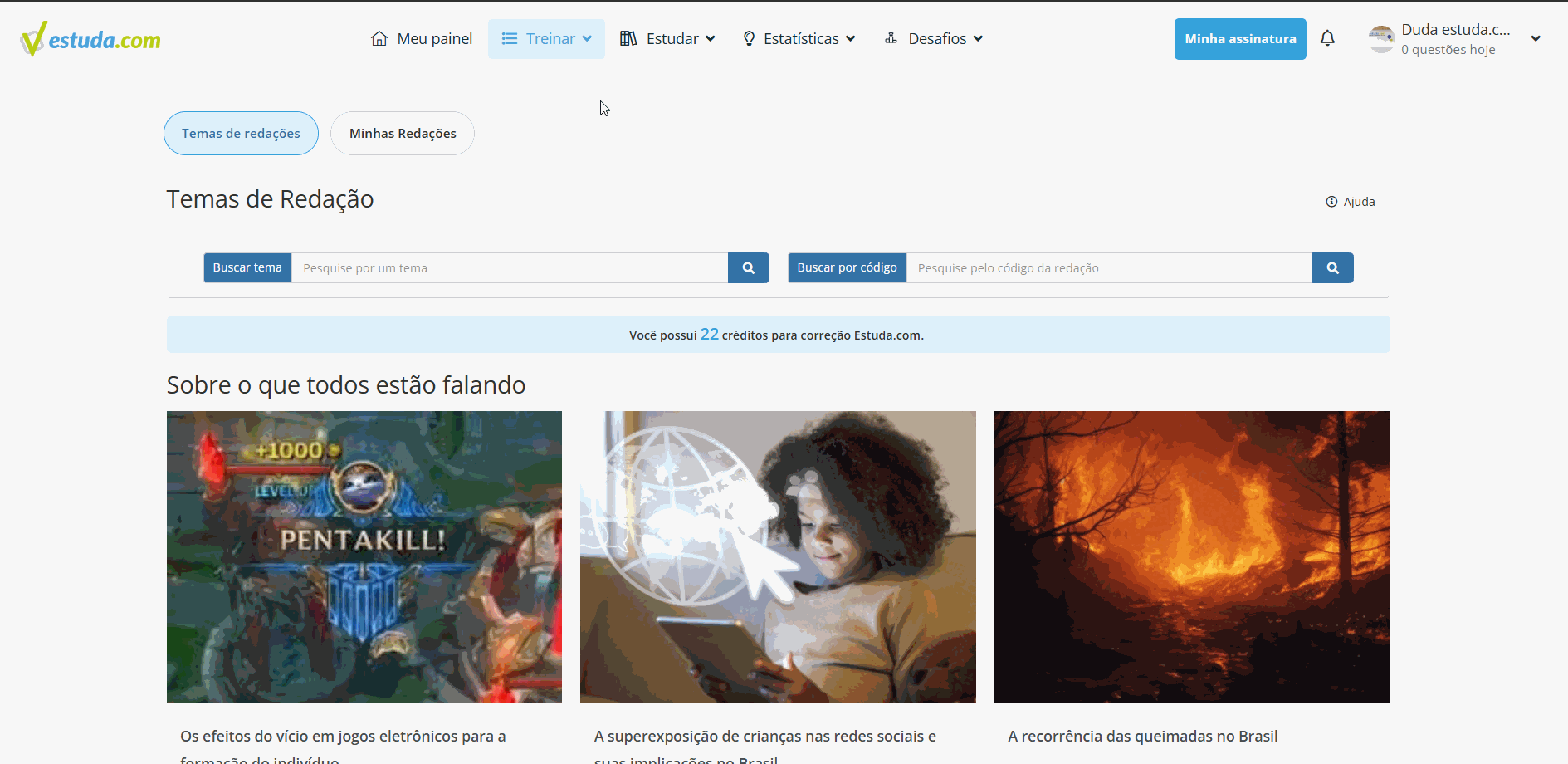The width and height of the screenshot is (1568, 764).
Task: Open the Pentakill topic thumbnail
Action: coord(364,556)
